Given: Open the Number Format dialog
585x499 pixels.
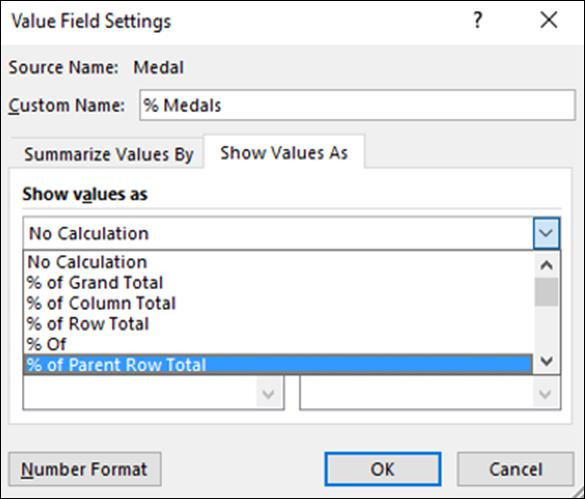Looking at the screenshot, I should tap(85, 469).
